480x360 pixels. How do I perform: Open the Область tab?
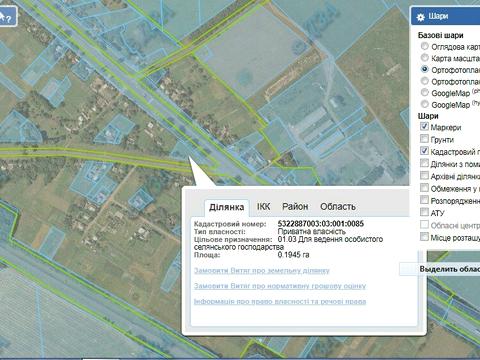coord(338,207)
